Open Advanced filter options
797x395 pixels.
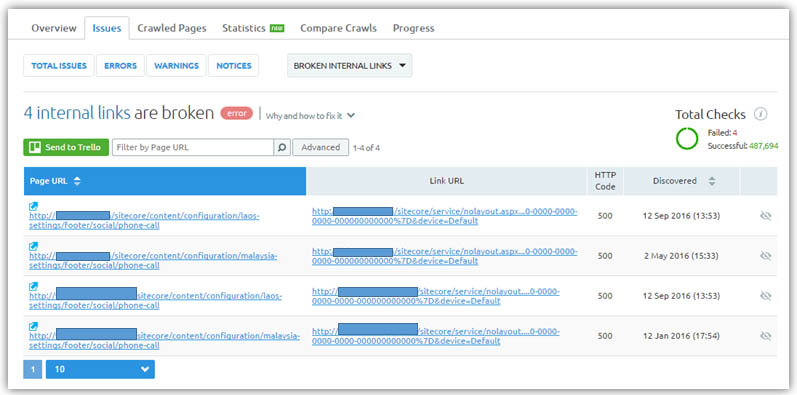[x=321, y=147]
